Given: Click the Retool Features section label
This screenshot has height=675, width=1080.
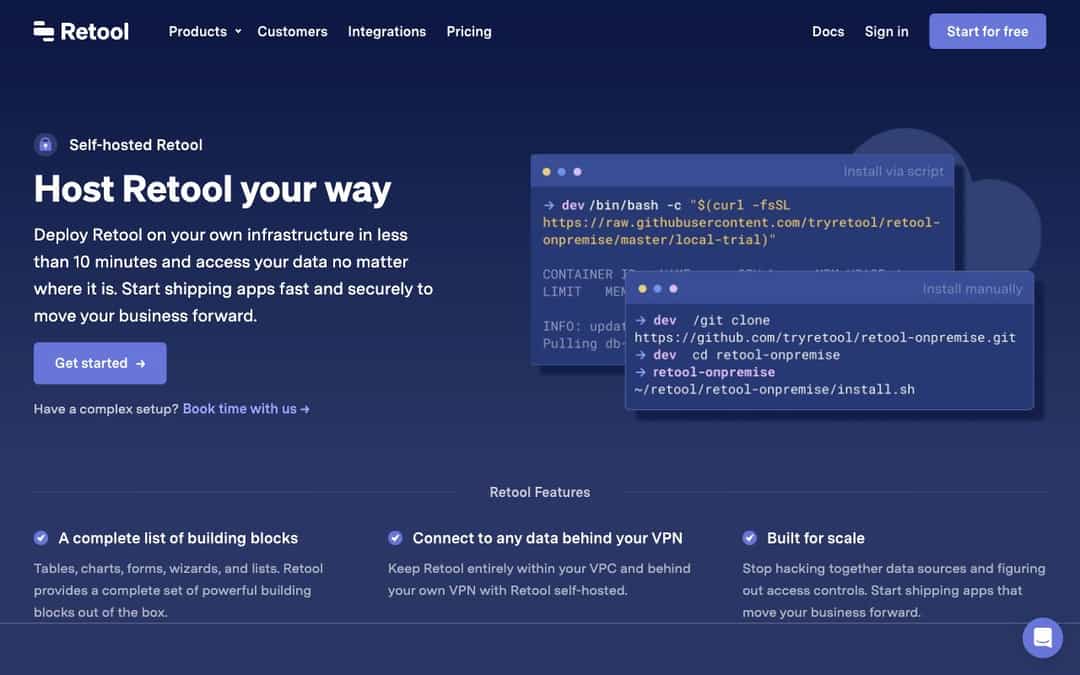Looking at the screenshot, I should point(539,492).
